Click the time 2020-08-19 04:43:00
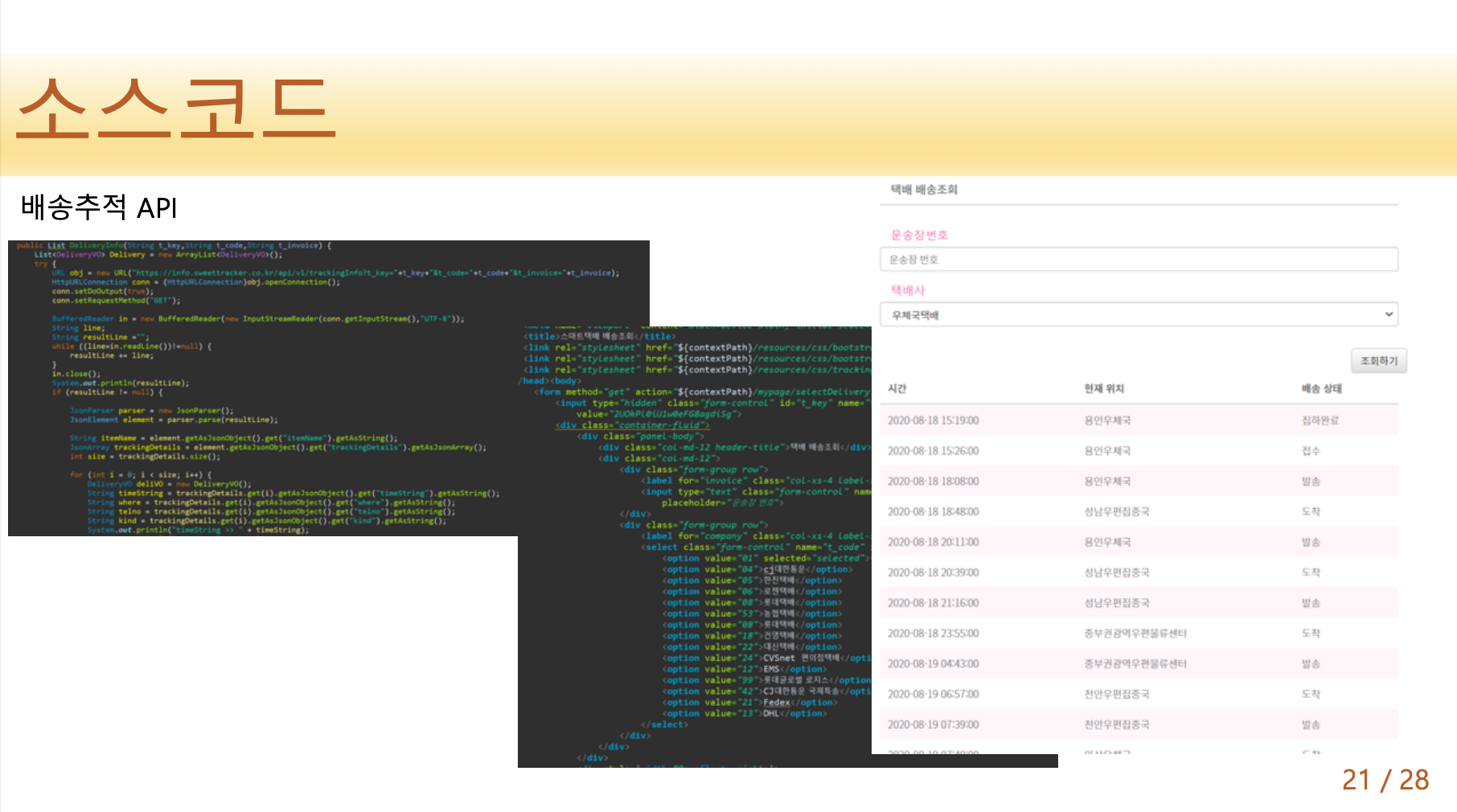 coord(933,664)
